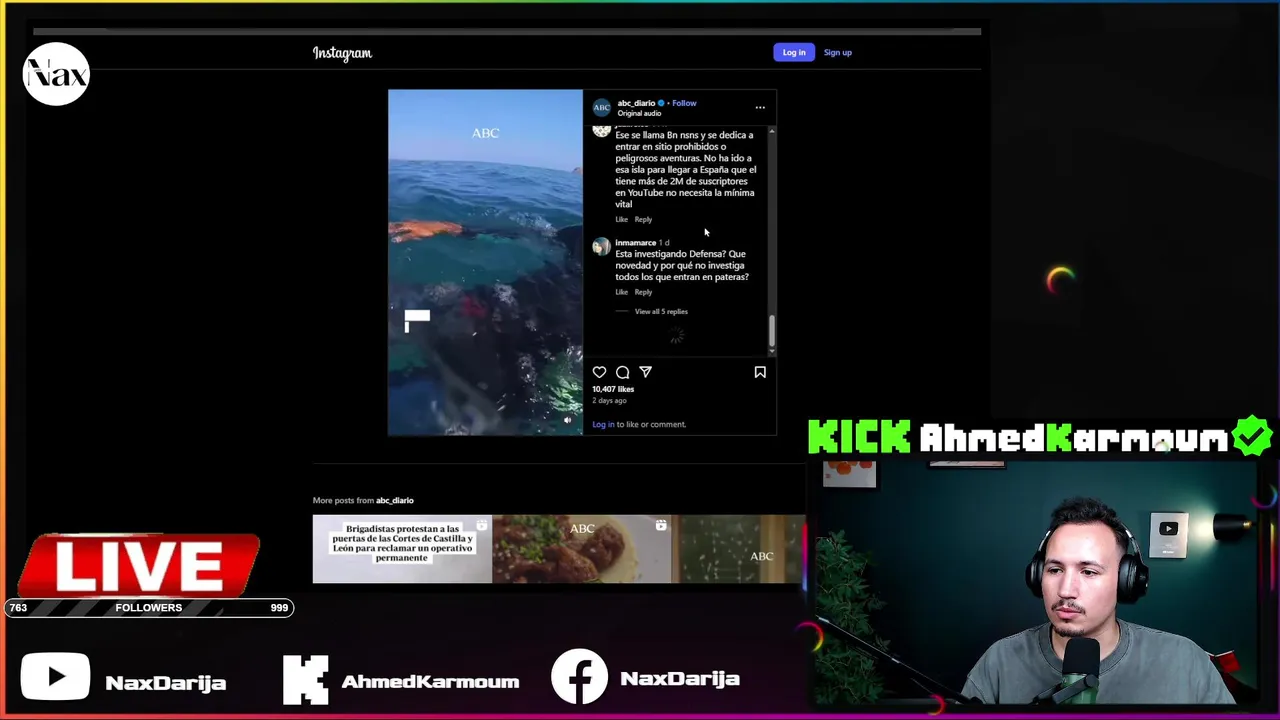Open the food dish post thumbnail
Screen dimensions: 1280x720
(x=582, y=549)
